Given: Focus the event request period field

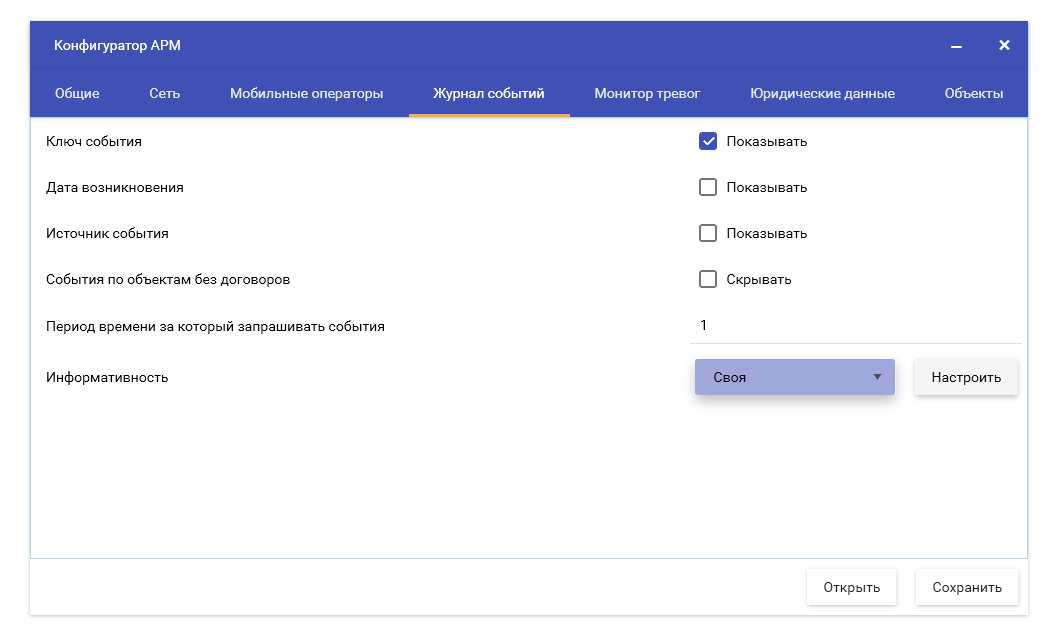Looking at the screenshot, I should pyautogui.click(x=856, y=325).
